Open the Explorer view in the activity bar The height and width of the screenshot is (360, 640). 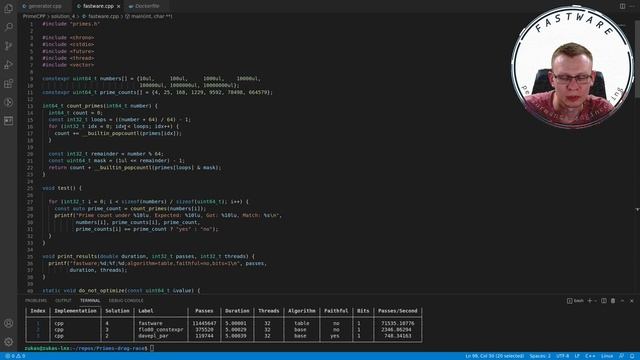[8, 8]
